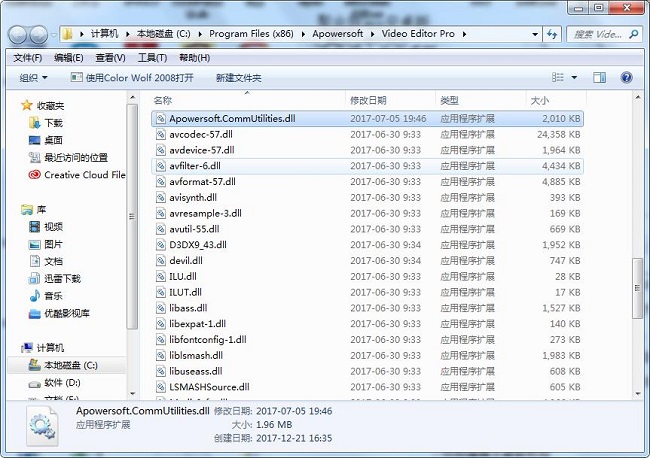The image size is (650, 458).
Task: Sort by 修改日期 column header
Action: (390, 100)
